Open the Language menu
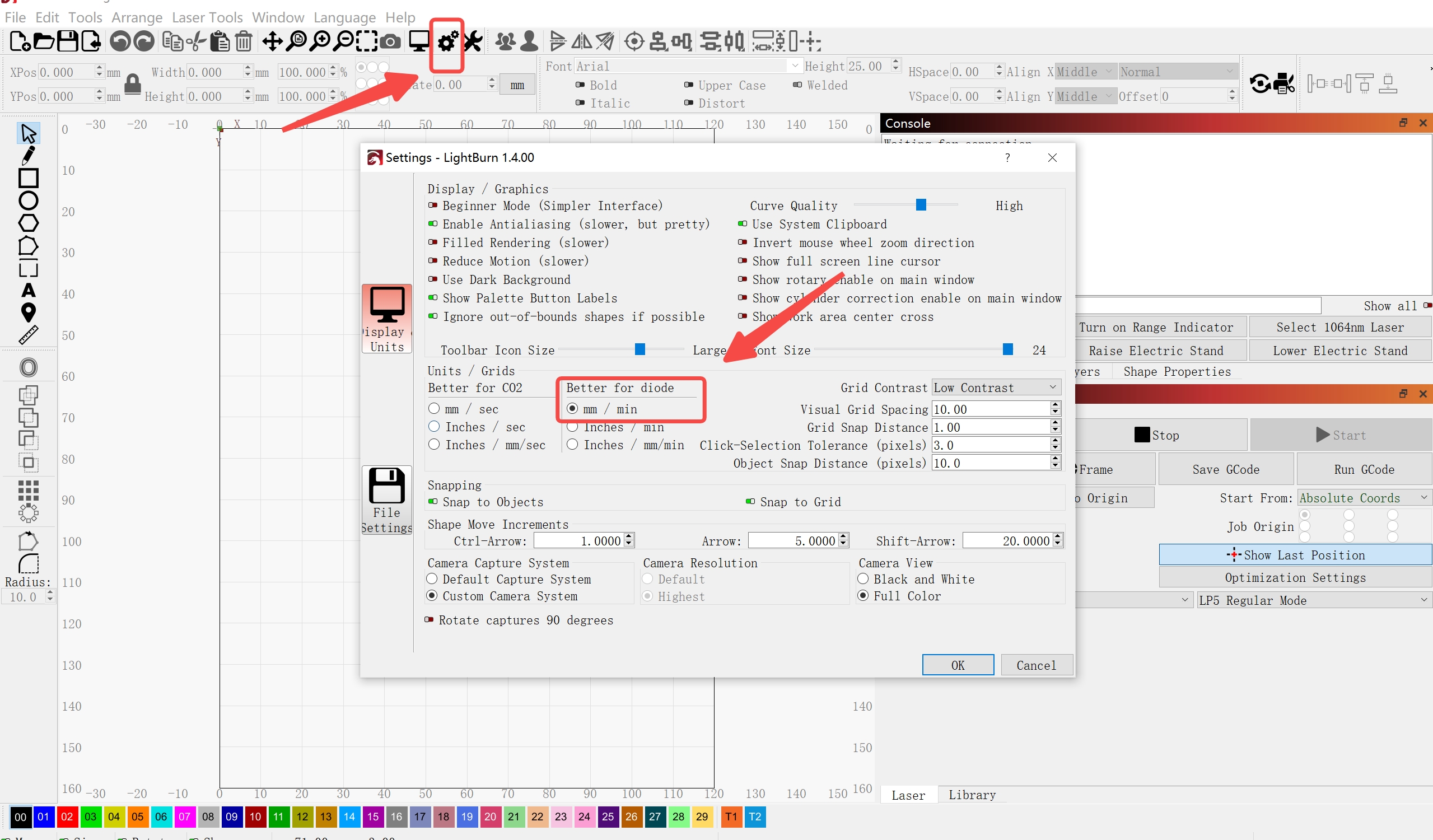1433x840 pixels. pos(344,17)
